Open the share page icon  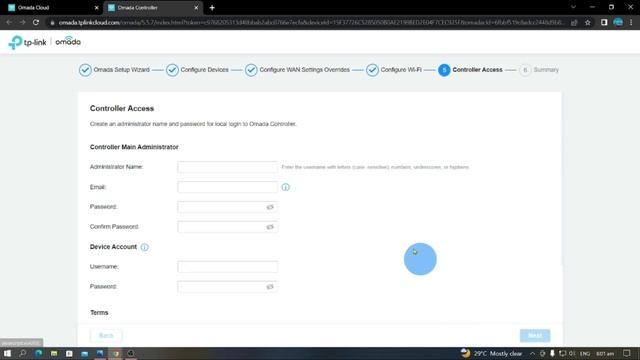click(x=574, y=22)
